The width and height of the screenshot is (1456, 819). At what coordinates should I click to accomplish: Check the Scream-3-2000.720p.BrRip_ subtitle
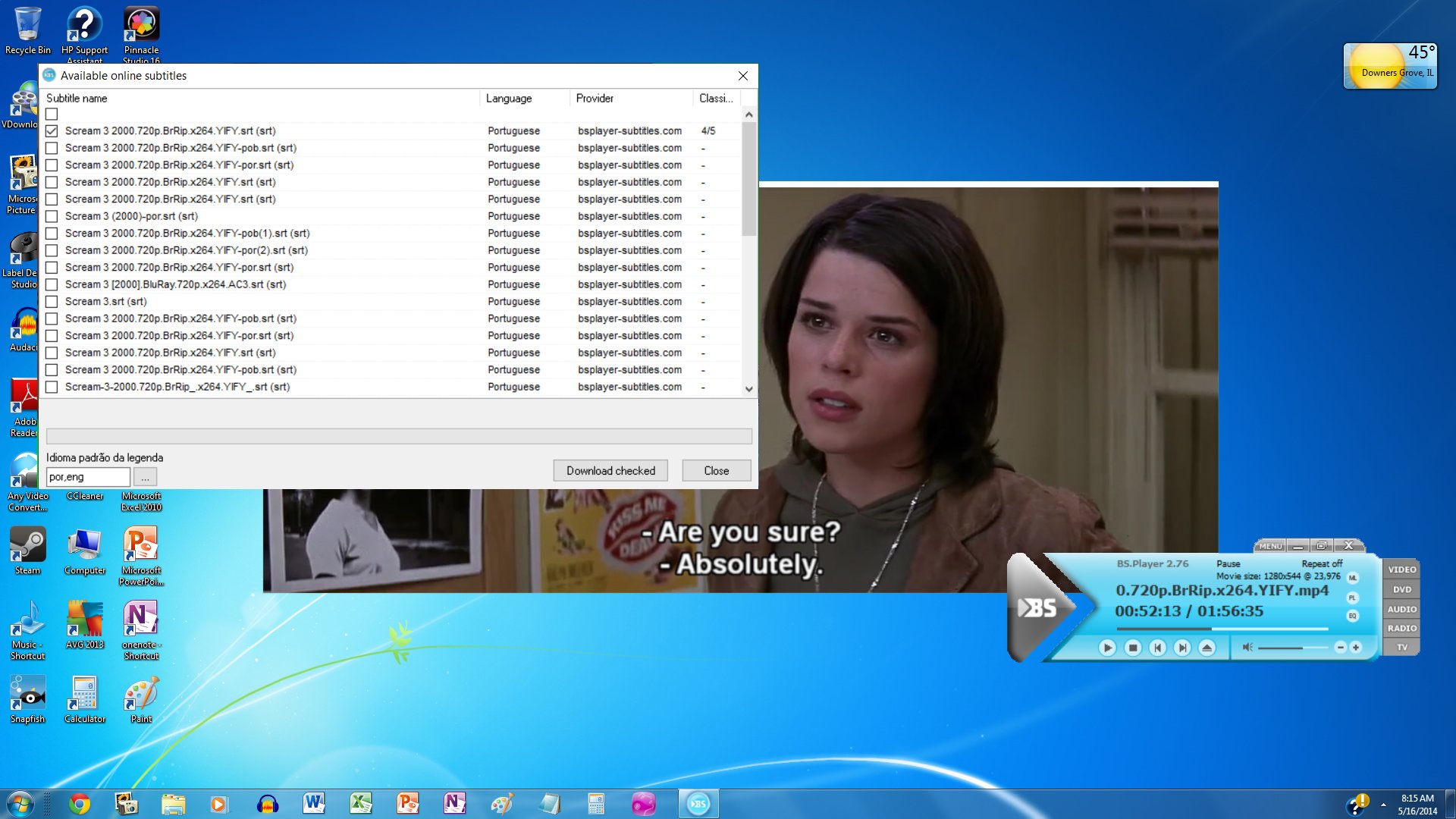tap(52, 387)
